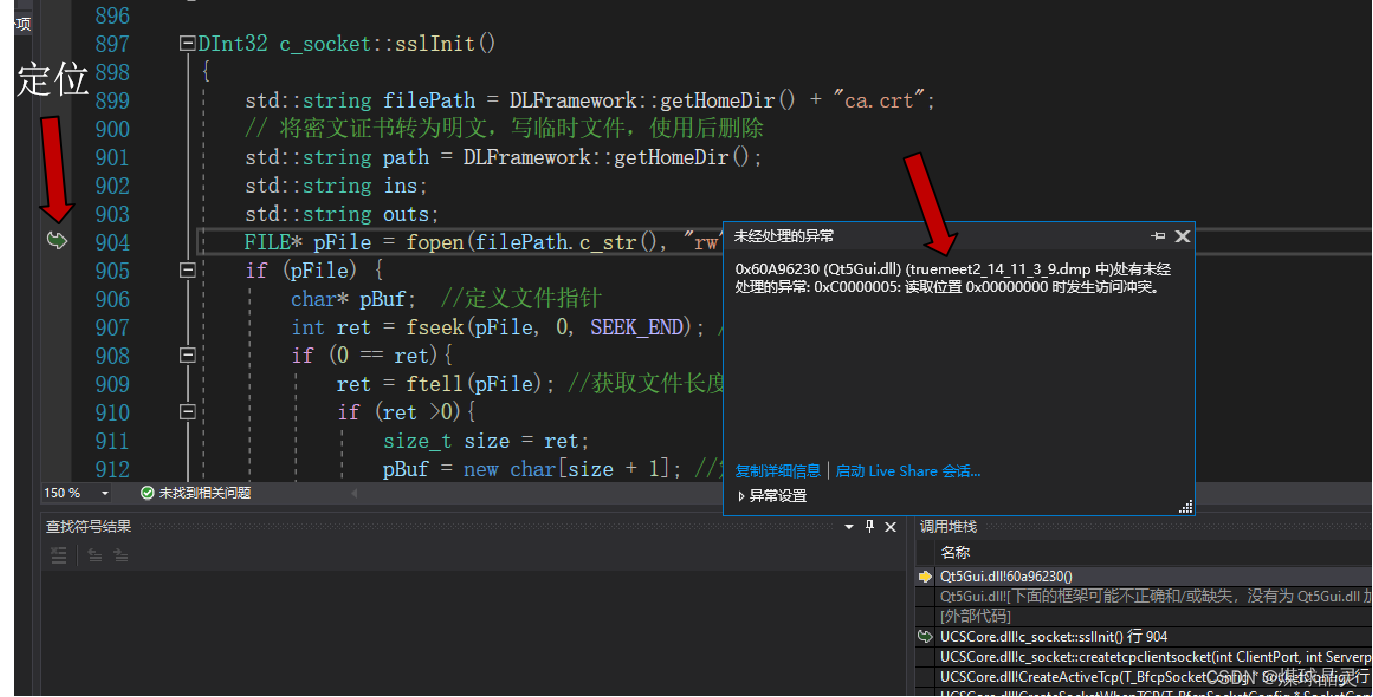1373x697 pixels.
Task: Go to next result in 查找符号结果
Action: 121,555
